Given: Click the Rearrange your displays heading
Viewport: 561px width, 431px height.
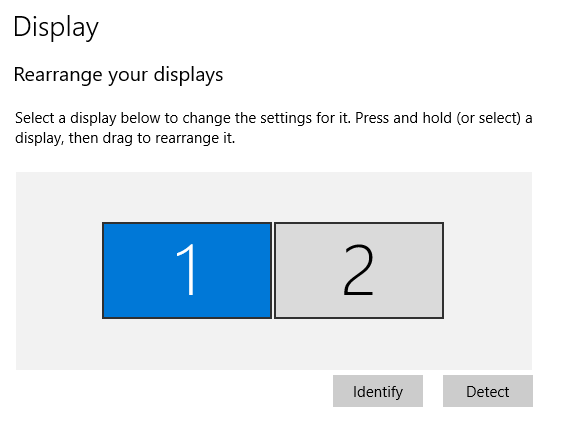Looking at the screenshot, I should coord(118,75).
